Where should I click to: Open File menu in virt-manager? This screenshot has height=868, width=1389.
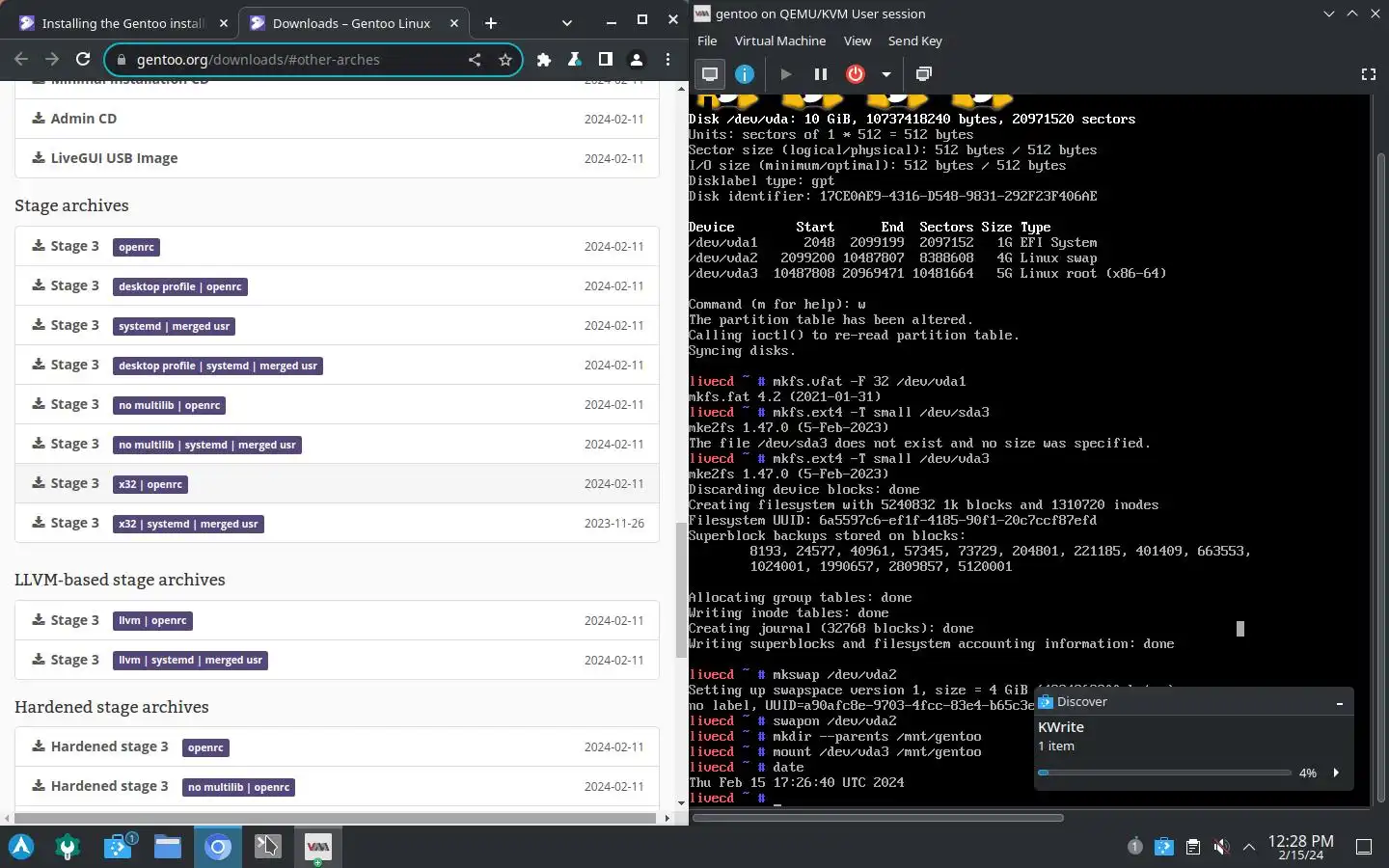tap(707, 41)
